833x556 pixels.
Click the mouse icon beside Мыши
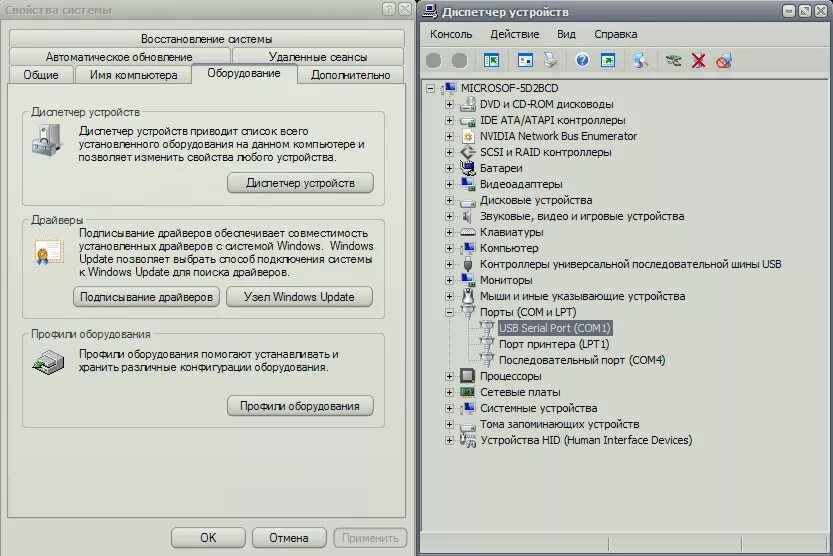[468, 296]
